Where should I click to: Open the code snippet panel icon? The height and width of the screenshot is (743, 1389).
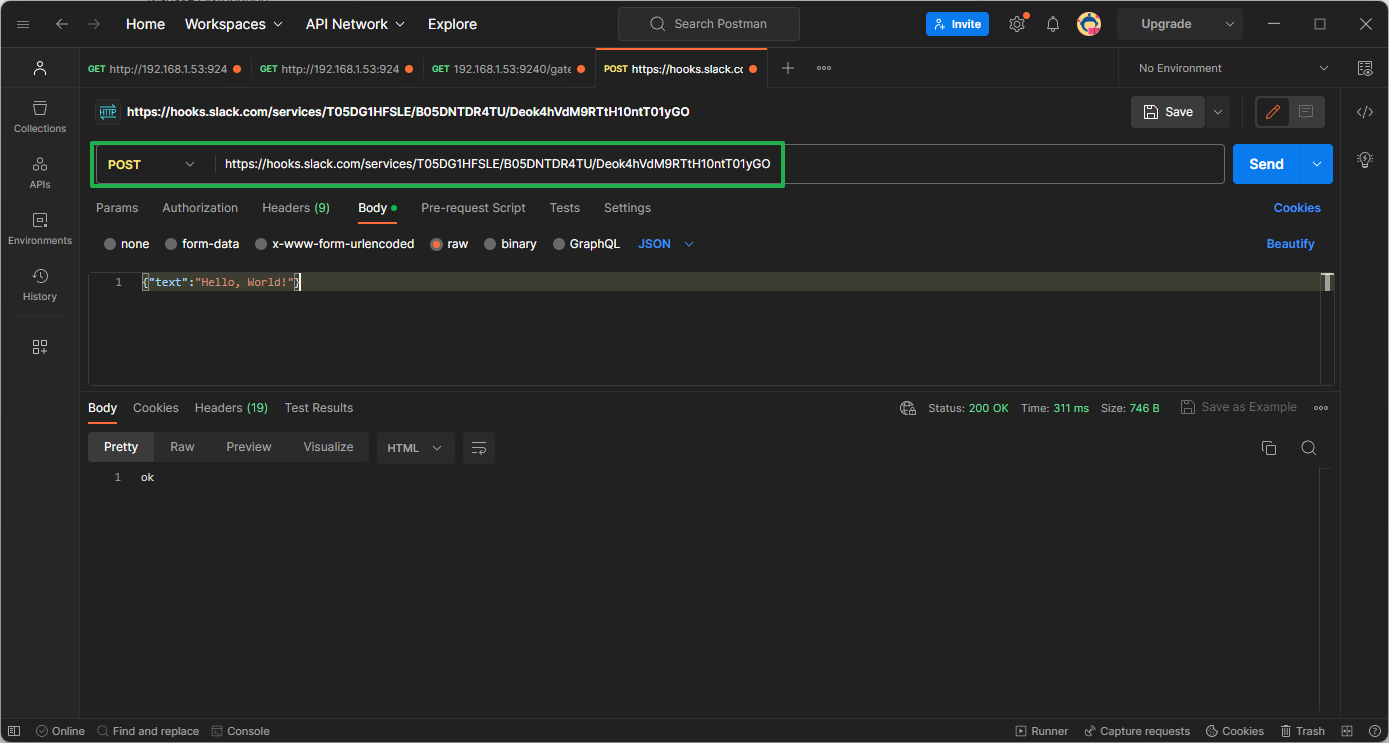click(x=1364, y=112)
